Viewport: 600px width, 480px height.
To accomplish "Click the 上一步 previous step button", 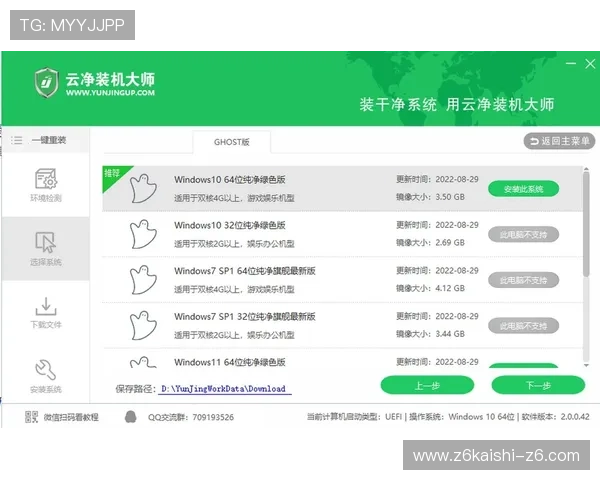I will pyautogui.click(x=427, y=385).
